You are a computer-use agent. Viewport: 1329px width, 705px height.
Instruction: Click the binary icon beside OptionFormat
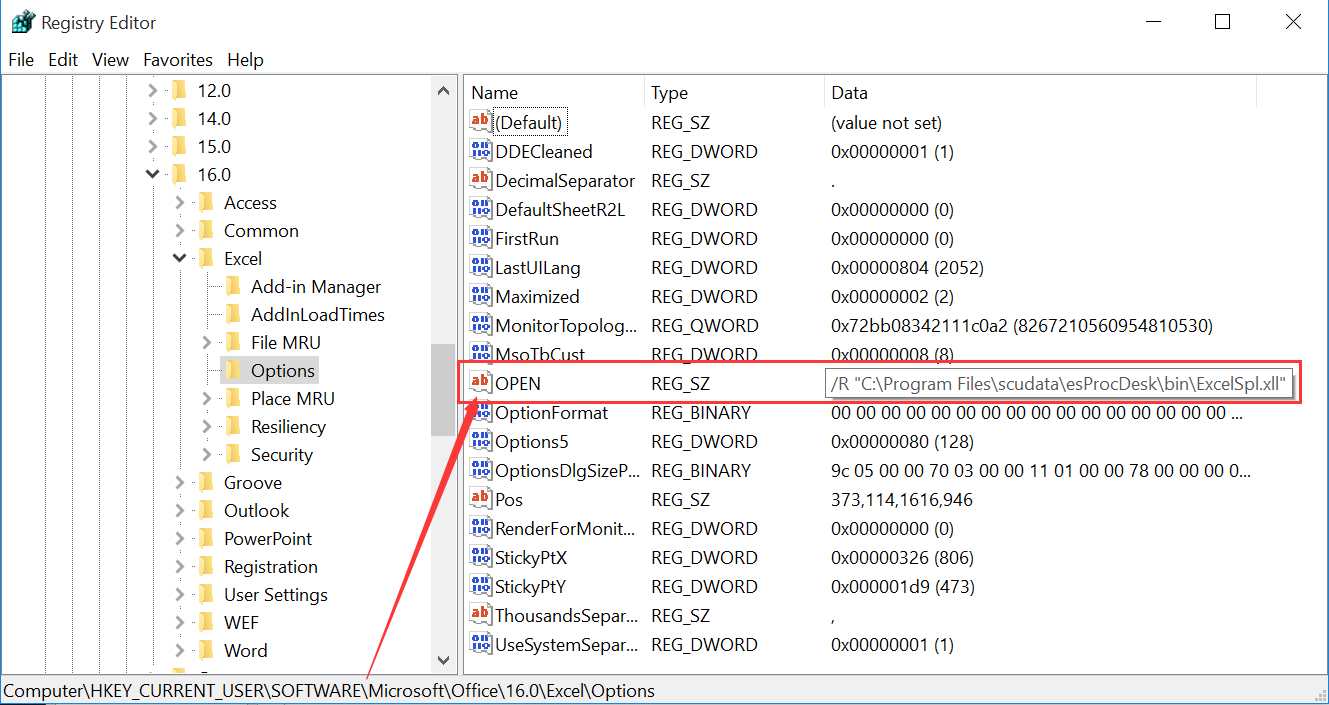[481, 413]
